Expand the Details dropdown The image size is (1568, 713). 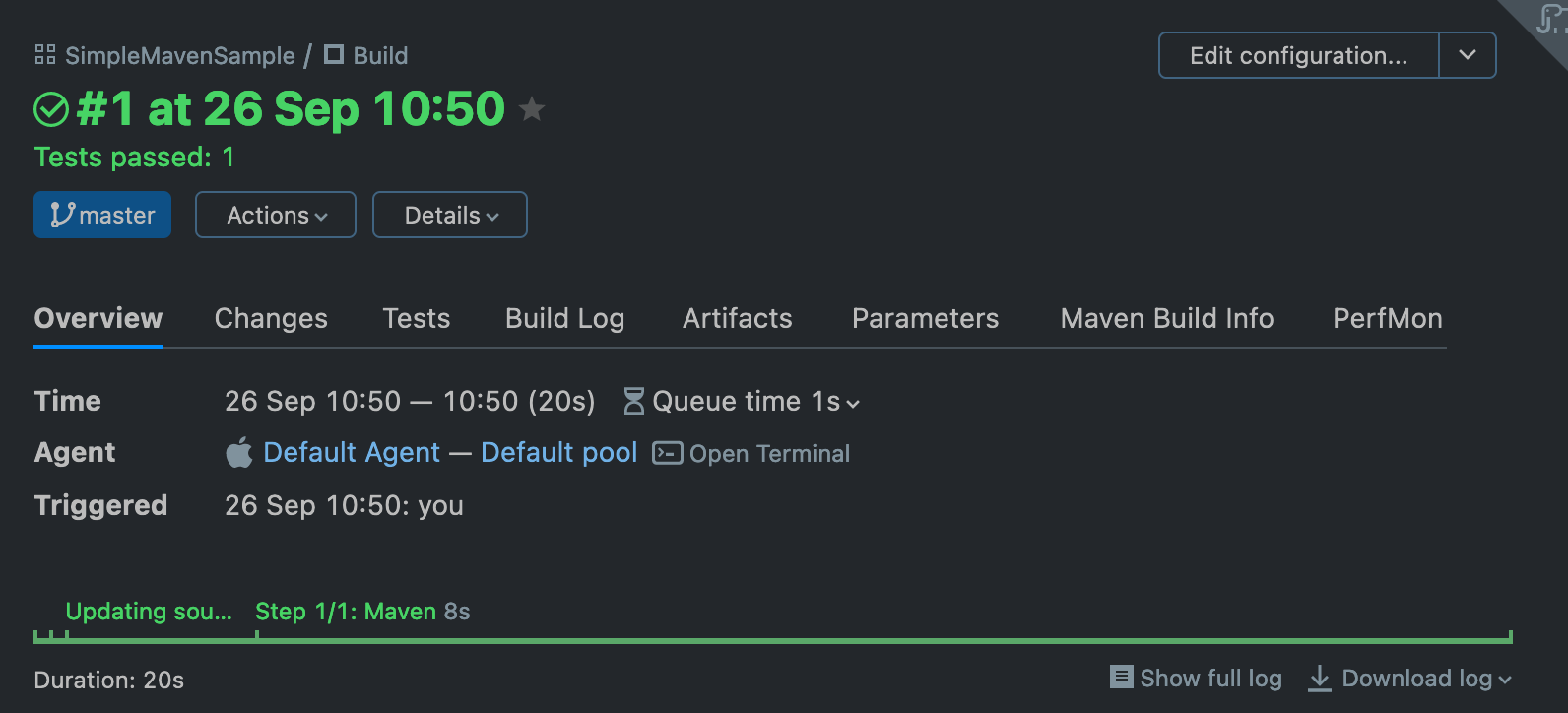point(449,215)
